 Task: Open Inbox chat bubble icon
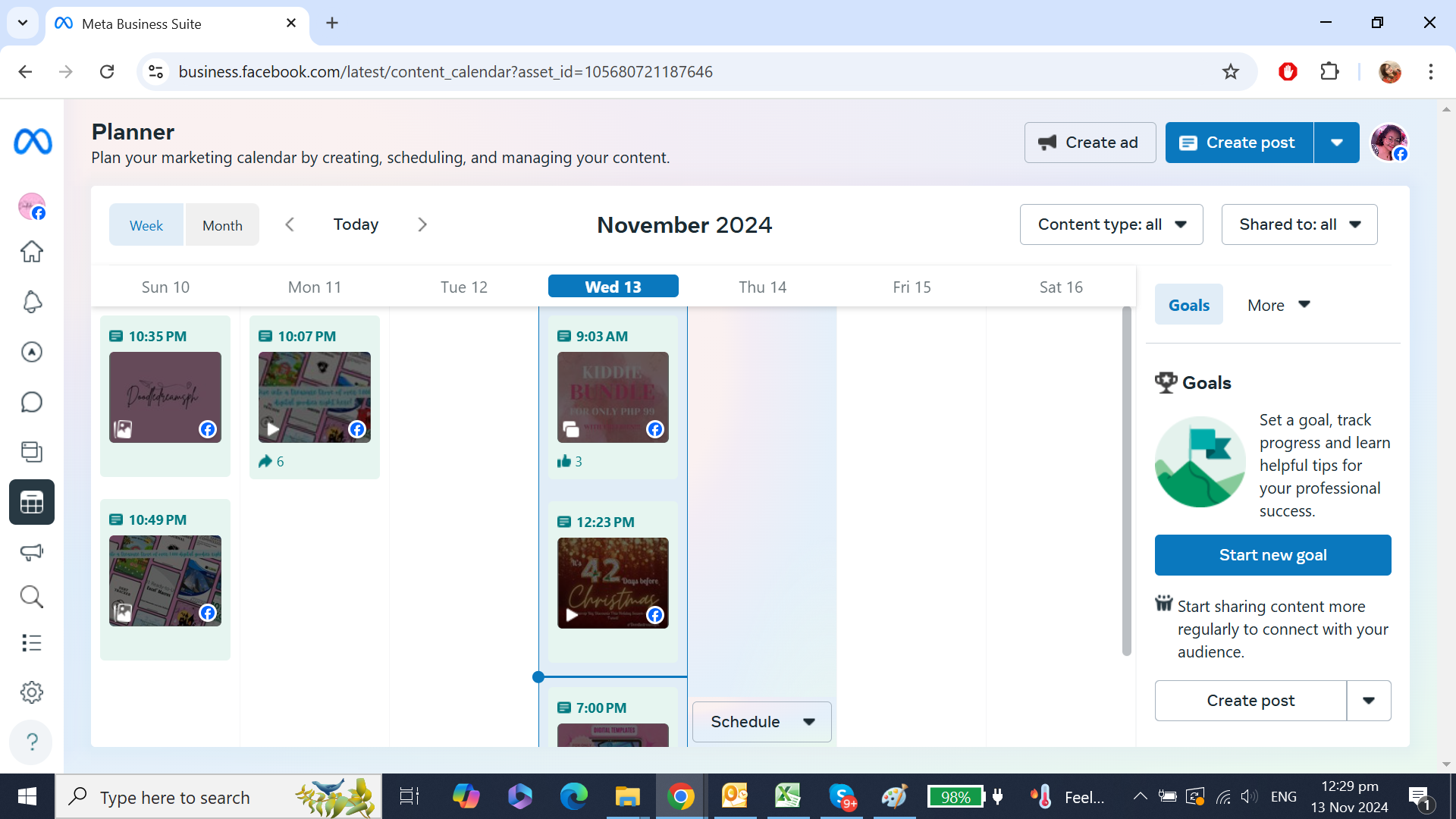coord(32,402)
